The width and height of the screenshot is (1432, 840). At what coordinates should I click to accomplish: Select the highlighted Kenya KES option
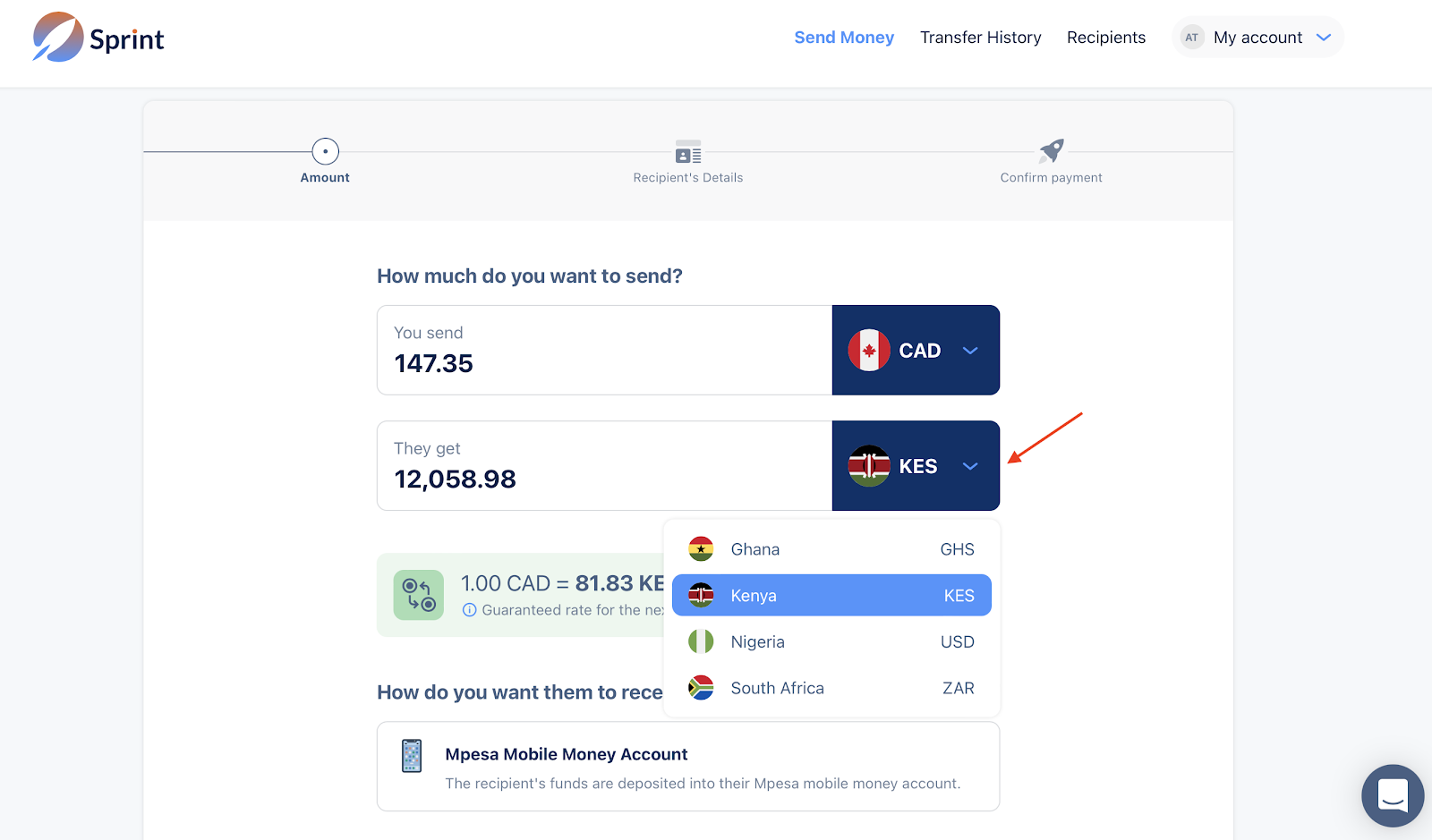click(x=831, y=596)
